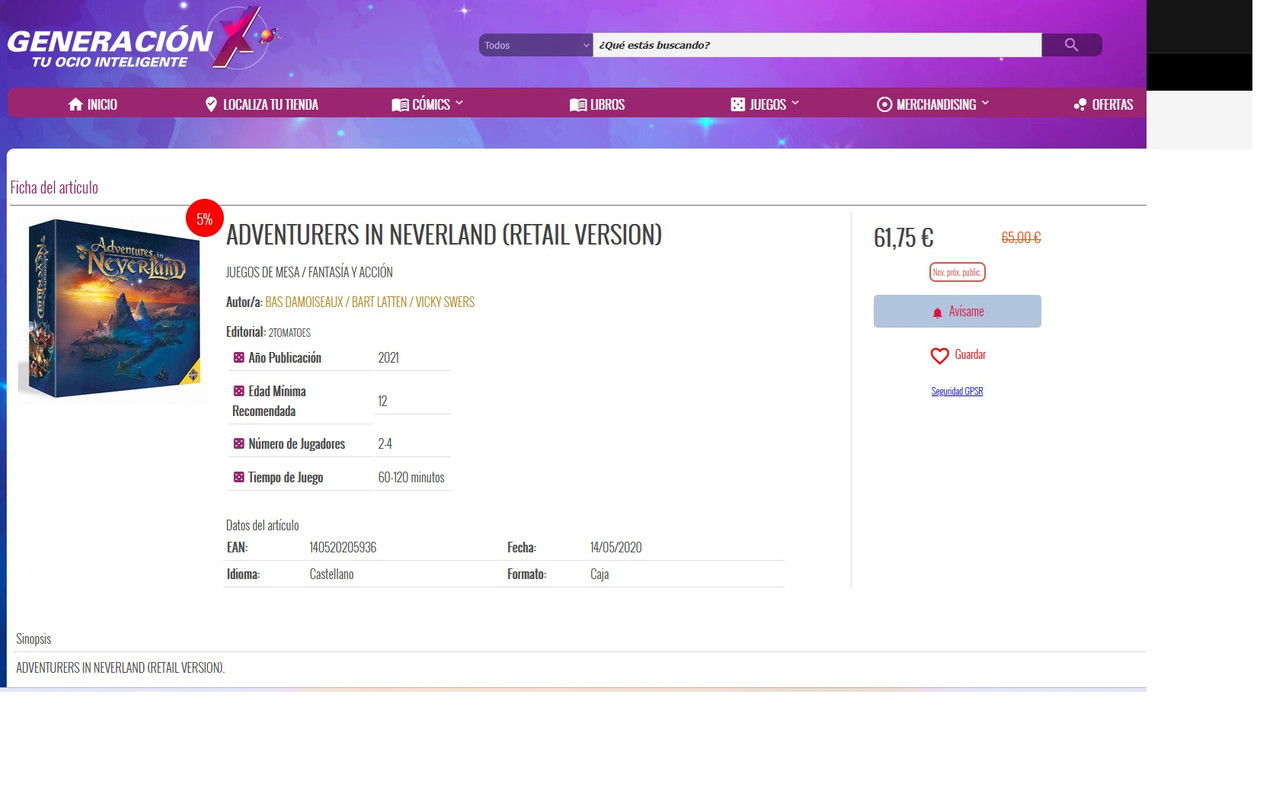1266x800 pixels.
Task: Open Localiza tu tienda menu item
Action: point(261,104)
